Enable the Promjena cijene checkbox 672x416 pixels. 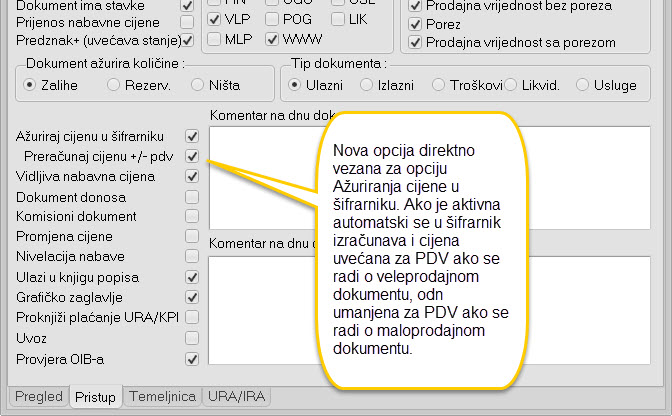click(192, 236)
